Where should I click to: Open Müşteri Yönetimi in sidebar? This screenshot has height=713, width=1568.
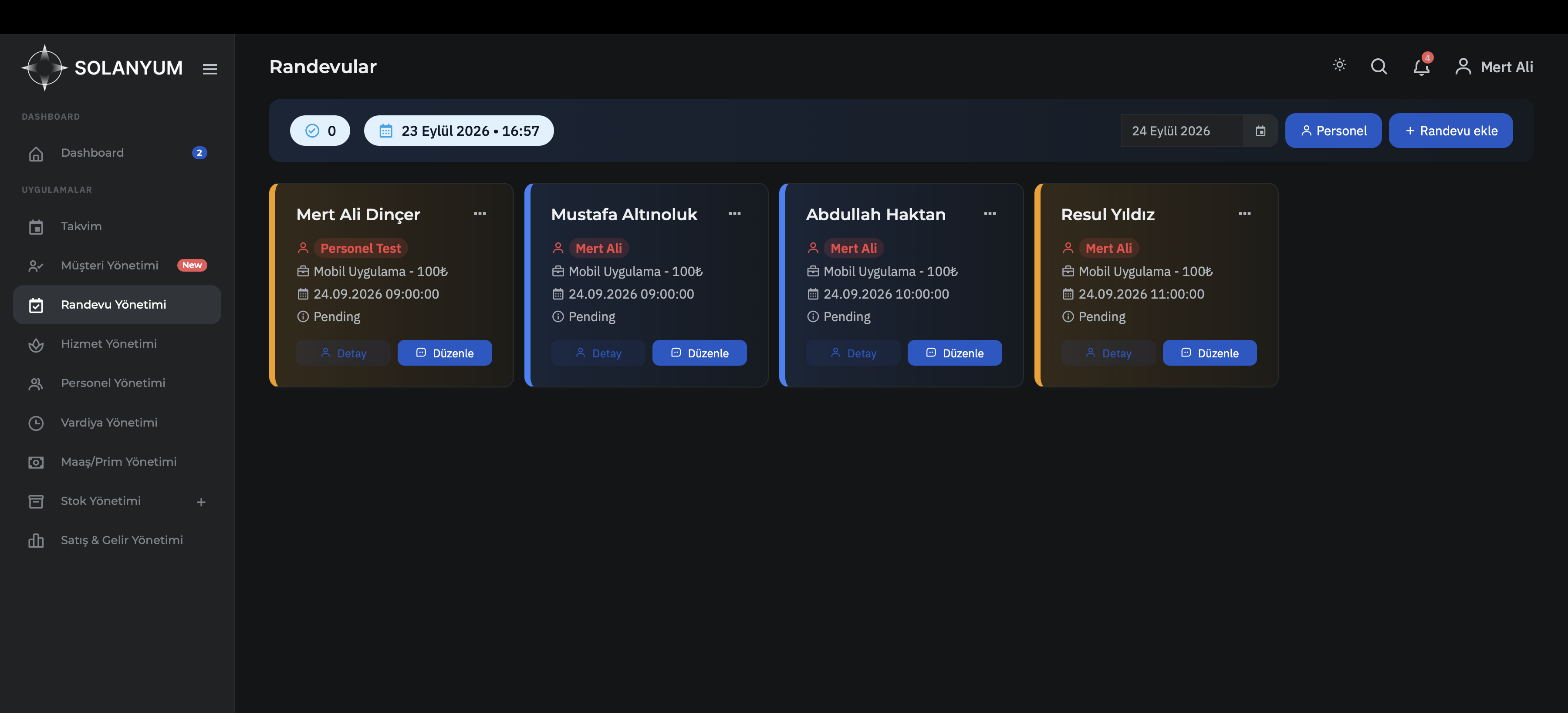(117, 265)
